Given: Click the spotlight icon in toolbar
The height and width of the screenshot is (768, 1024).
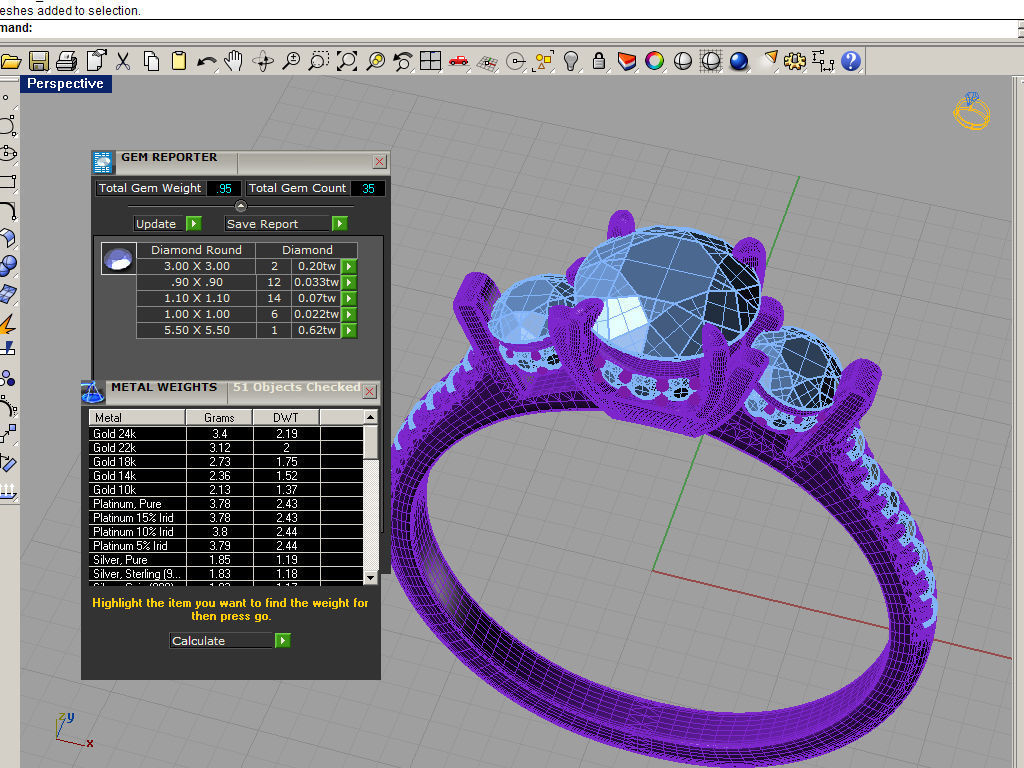Looking at the screenshot, I should point(770,59).
